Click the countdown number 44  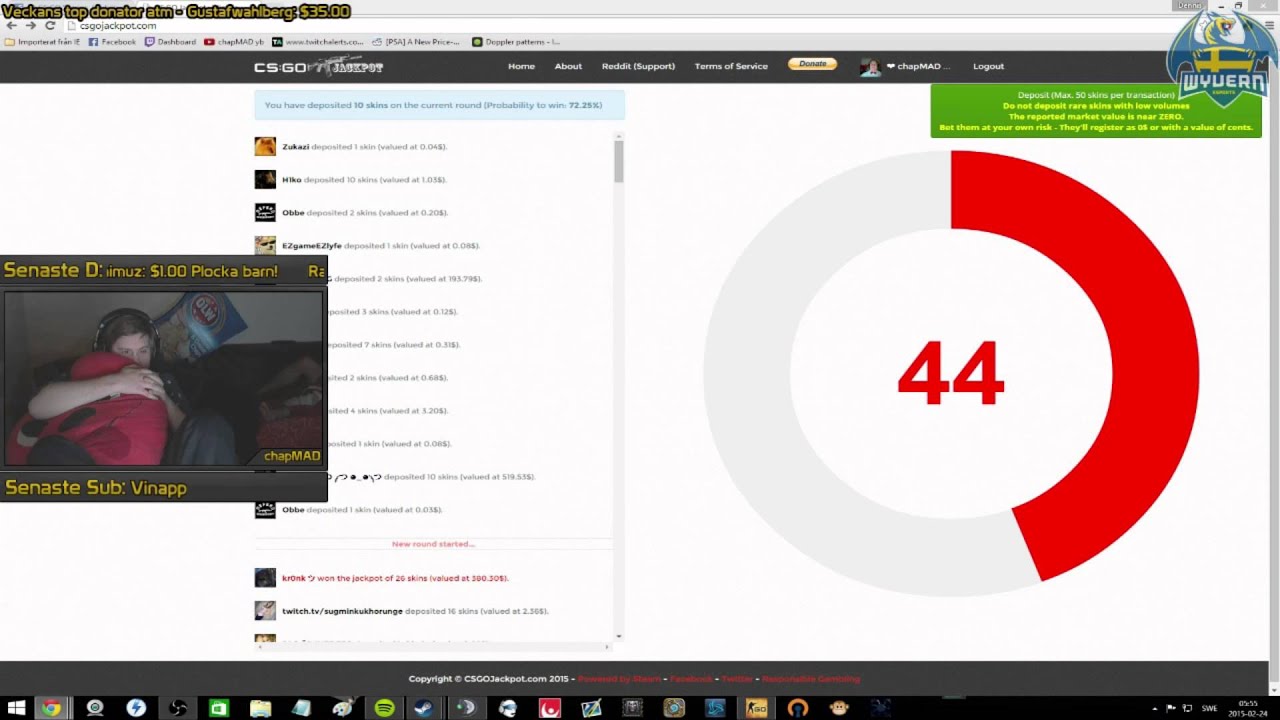950,373
